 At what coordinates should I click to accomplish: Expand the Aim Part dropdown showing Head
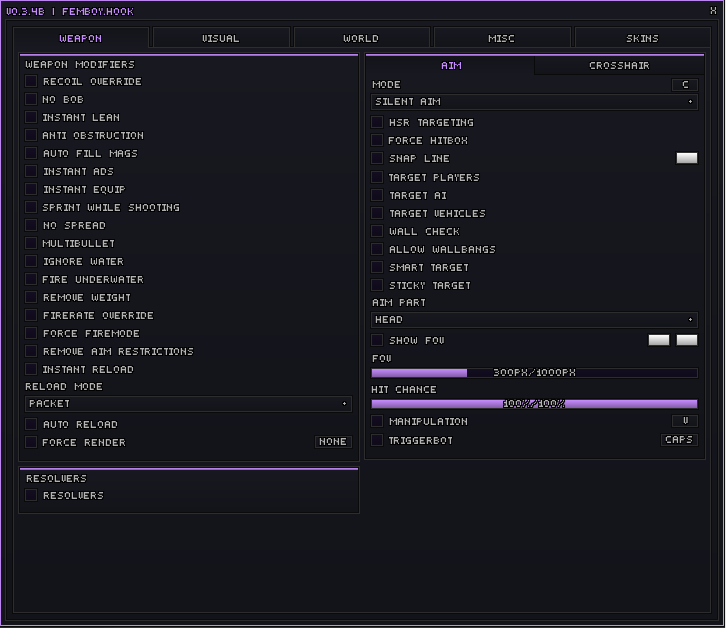coord(534,320)
